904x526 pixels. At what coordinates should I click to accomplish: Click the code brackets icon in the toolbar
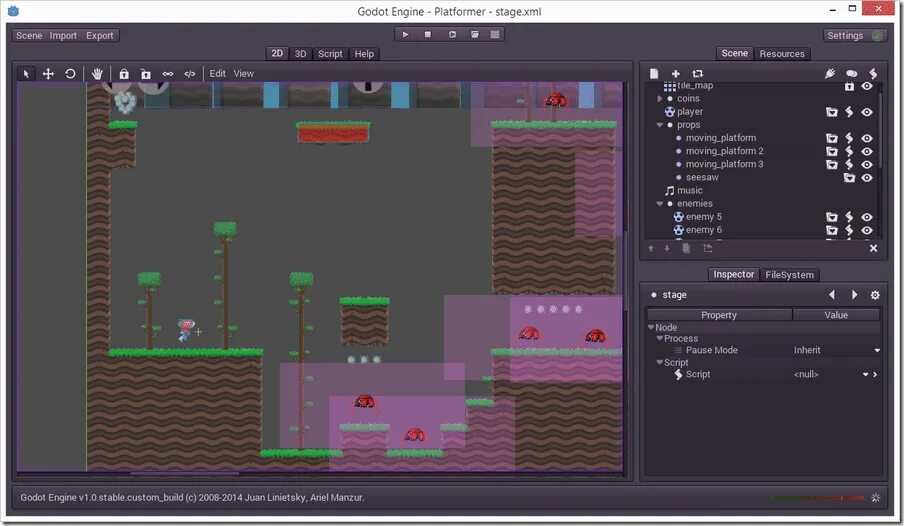(190, 74)
